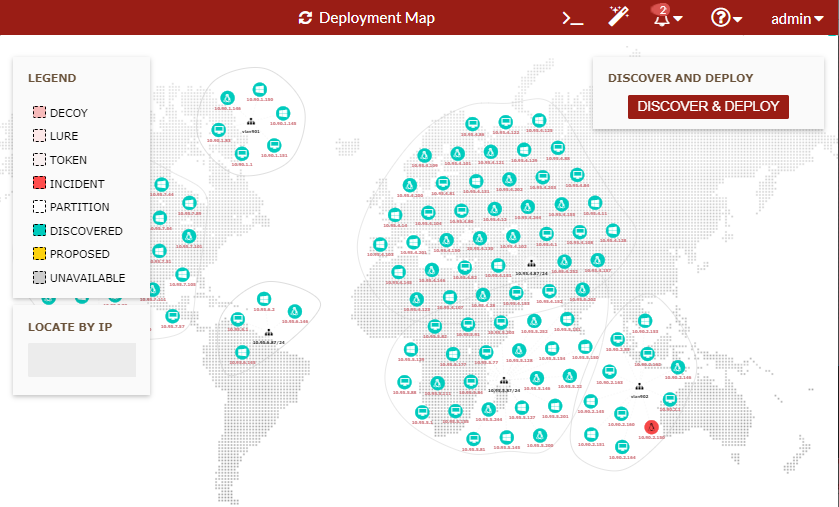Screen dimensions: 839x507
Task: Click the refresh icon beside Deployment Map
Action: click(x=306, y=18)
